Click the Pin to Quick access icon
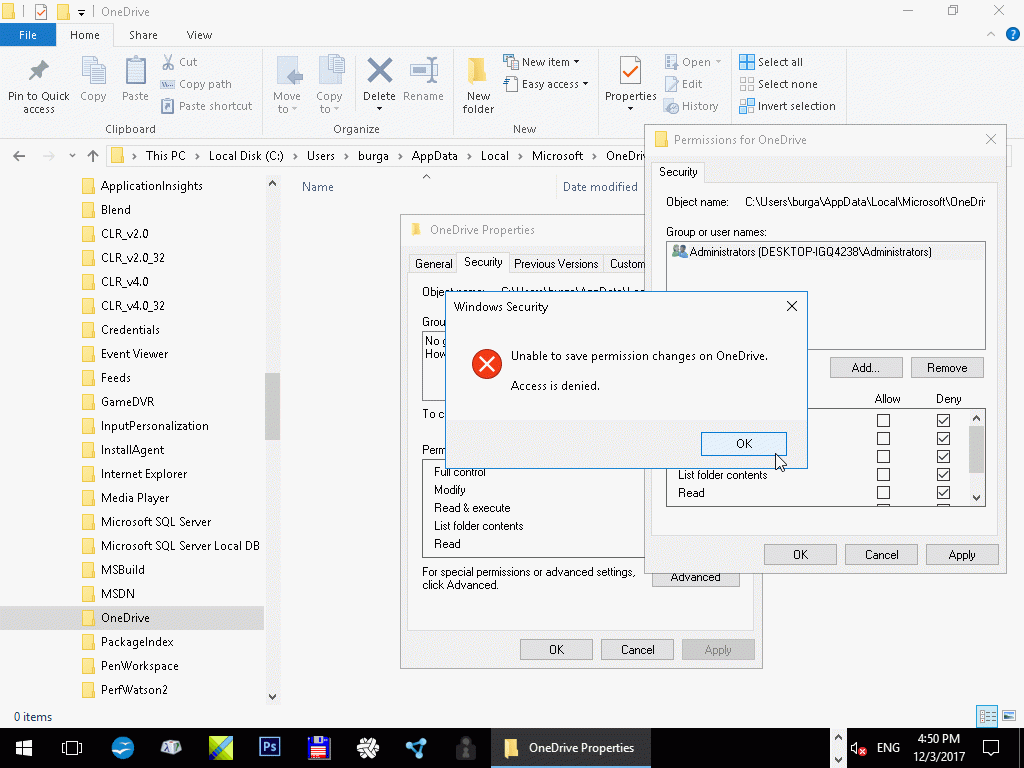Screen dimensions: 1024x768 coord(39,71)
